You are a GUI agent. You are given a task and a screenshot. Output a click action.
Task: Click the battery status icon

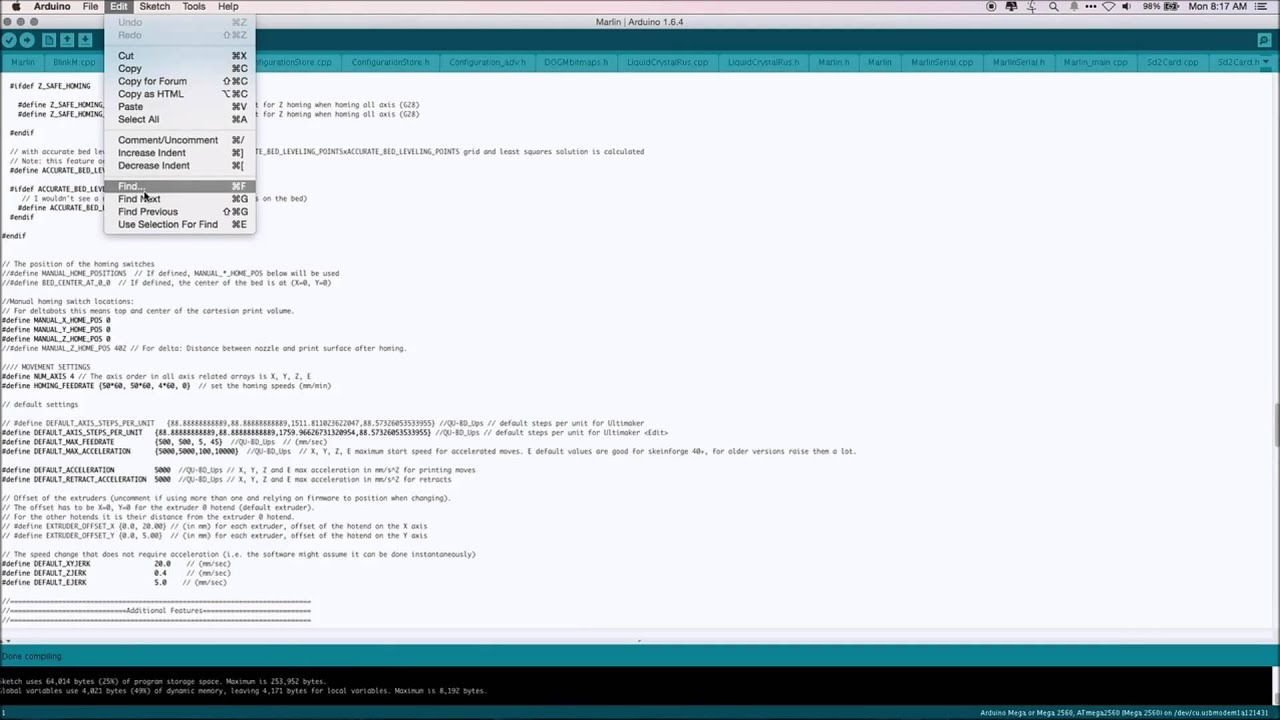[1173, 6]
